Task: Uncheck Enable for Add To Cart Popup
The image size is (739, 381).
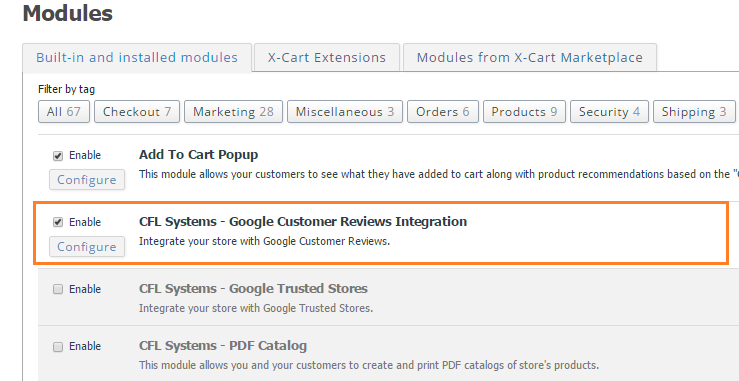Action: tap(58, 156)
